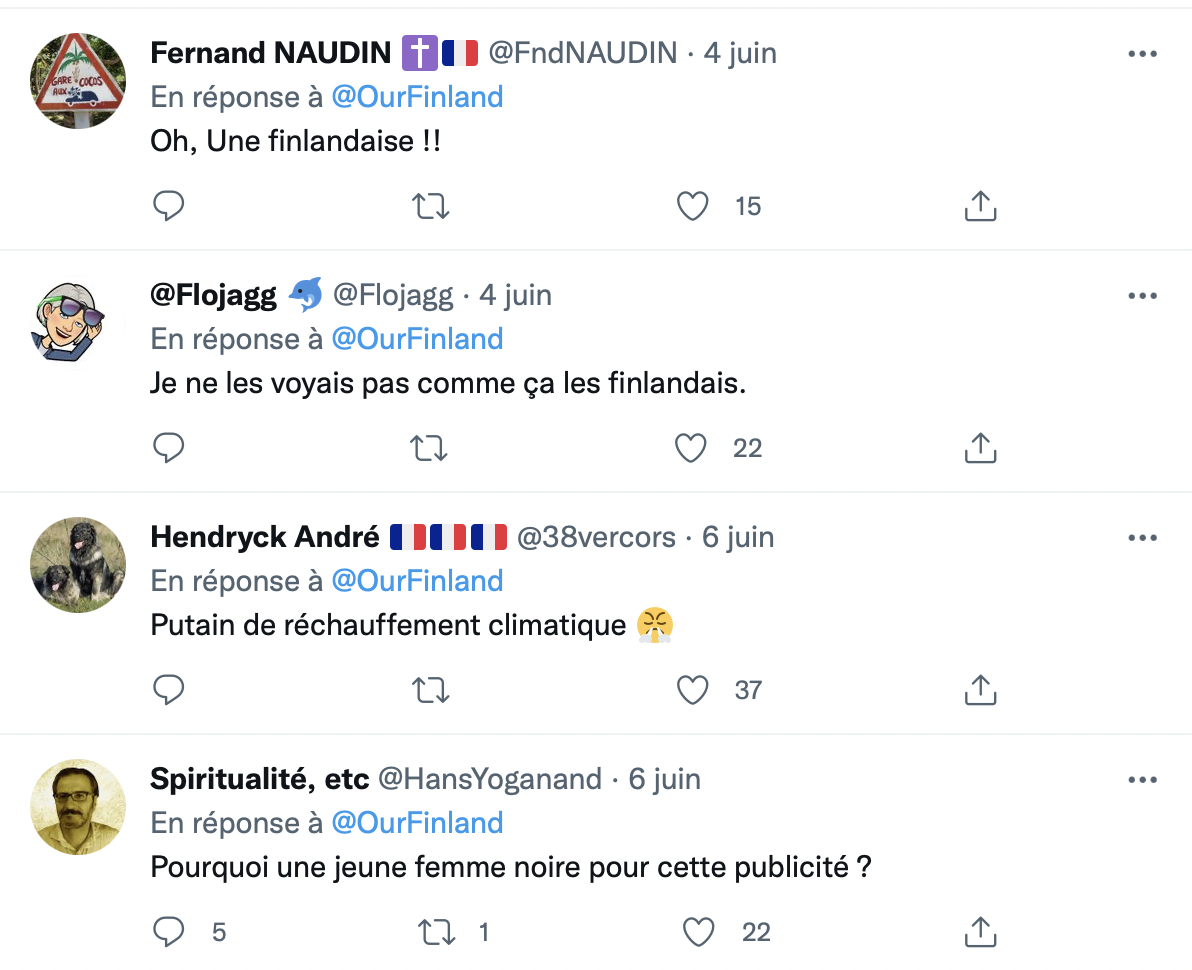Retweet Hendryck André's climate tweet
The height and width of the screenshot is (970, 1192).
[x=430, y=689]
